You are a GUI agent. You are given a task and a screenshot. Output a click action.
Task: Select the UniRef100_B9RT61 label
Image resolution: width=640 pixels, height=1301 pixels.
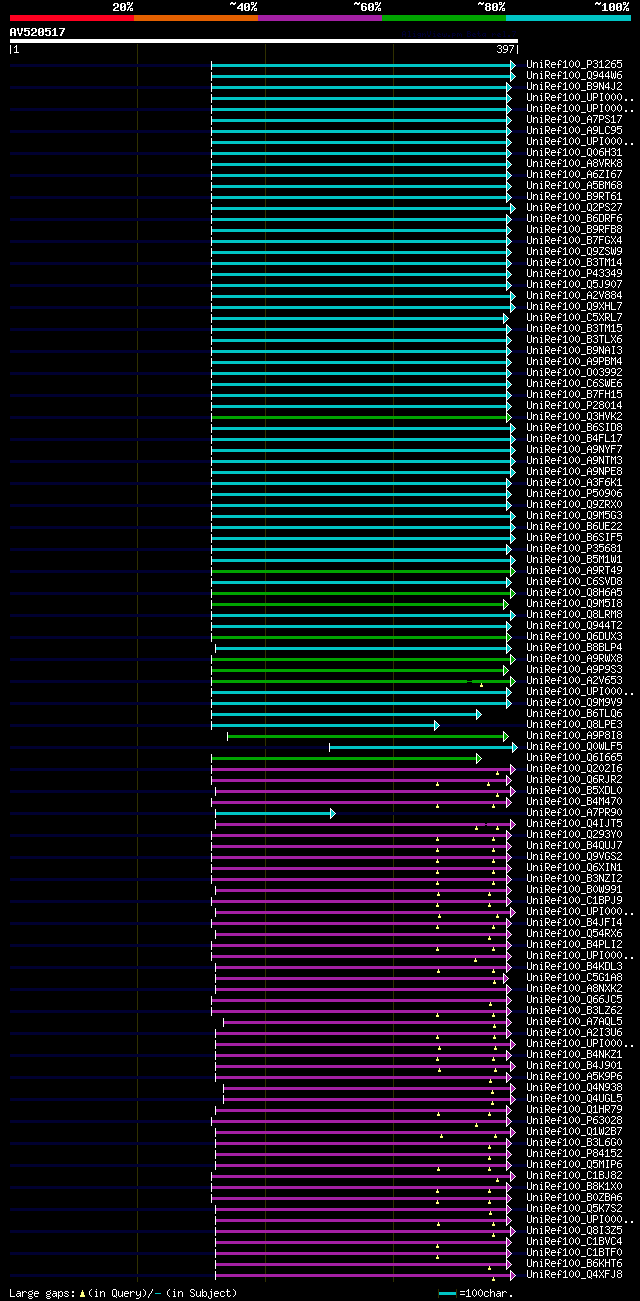[574, 197]
